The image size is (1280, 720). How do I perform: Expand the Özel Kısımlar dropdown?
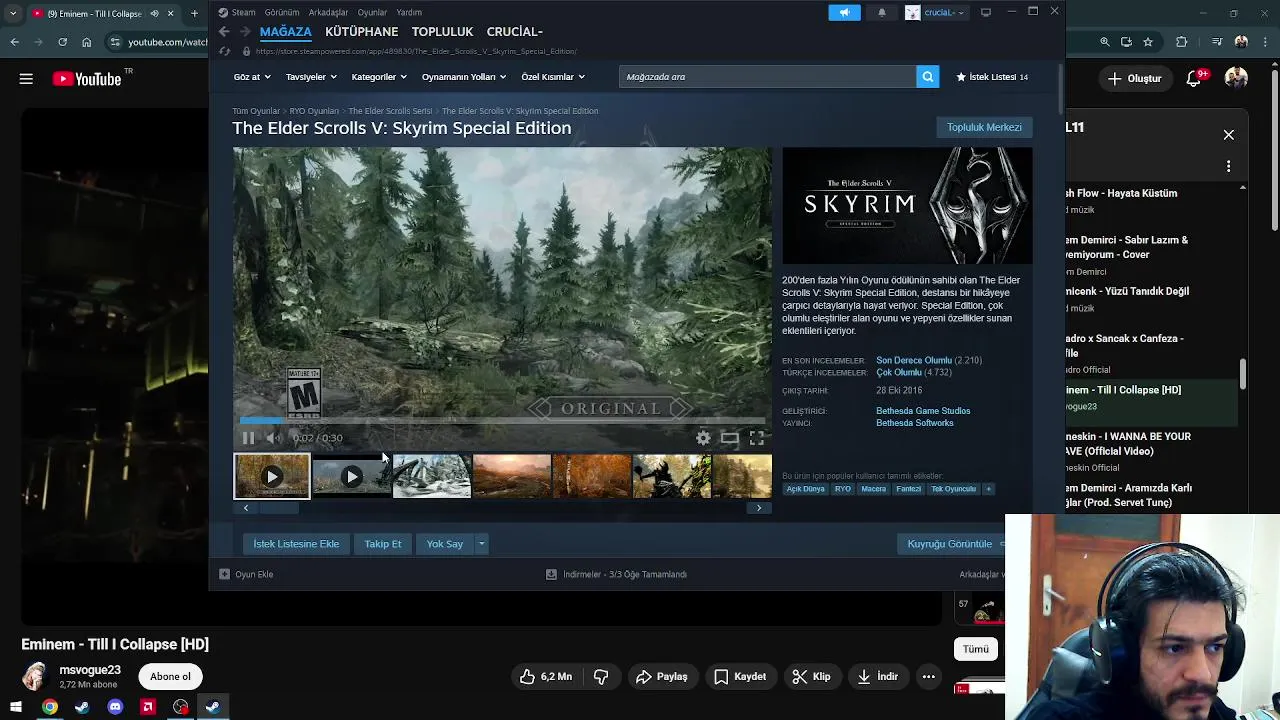click(x=553, y=77)
